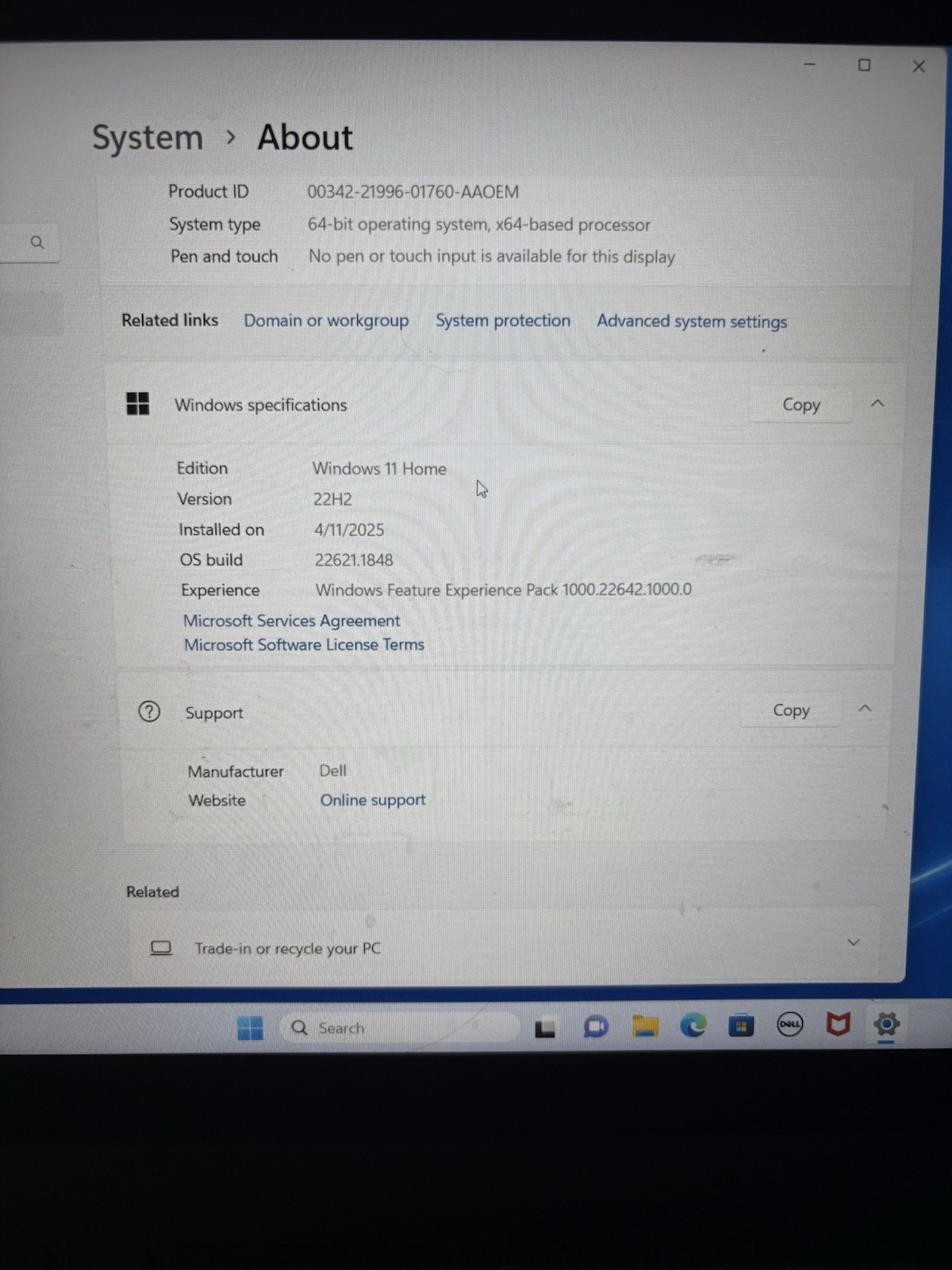This screenshot has width=952, height=1270.
Task: Open System protection link
Action: click(x=503, y=321)
